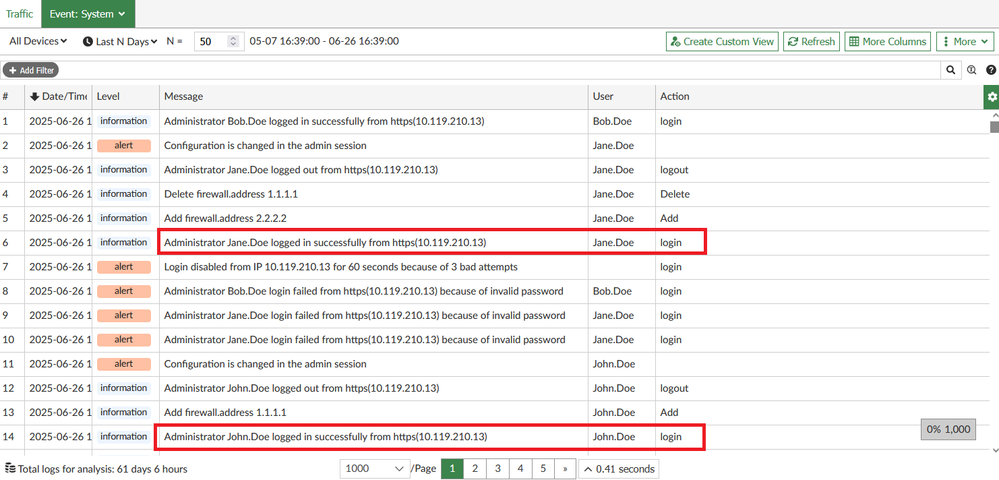
Task: Select message 'Administrator Bob.Doe logged in successfully'
Action: pyautogui.click(x=324, y=121)
